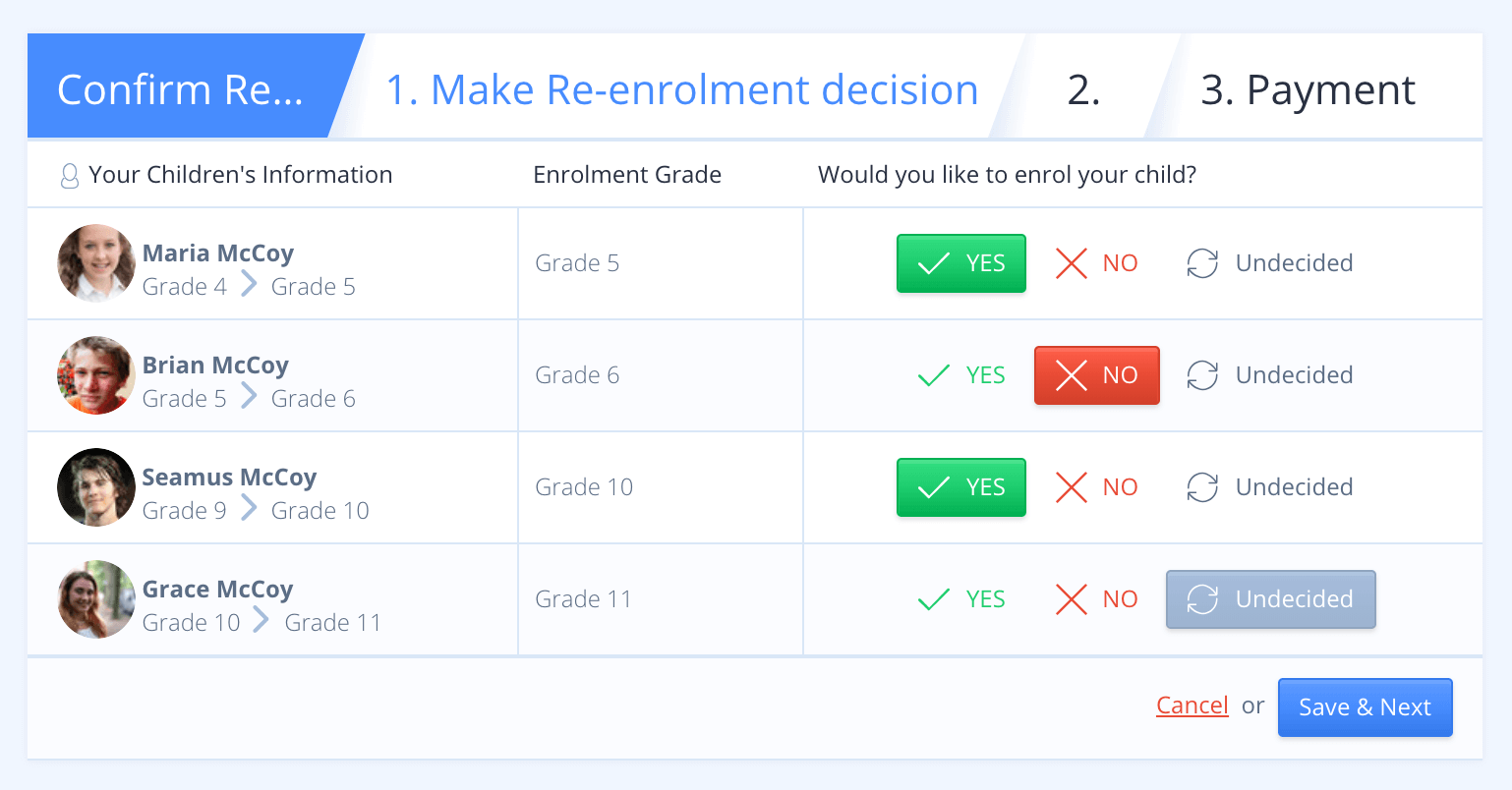Click the person icon beside Your Children's Information
Image resolution: width=1512 pixels, height=790 pixels.
(x=70, y=176)
